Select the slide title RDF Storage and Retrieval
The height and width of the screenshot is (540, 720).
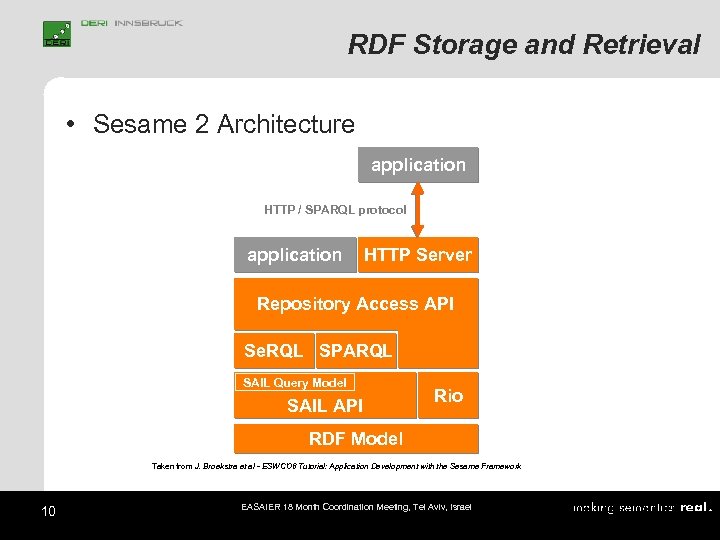coord(524,45)
